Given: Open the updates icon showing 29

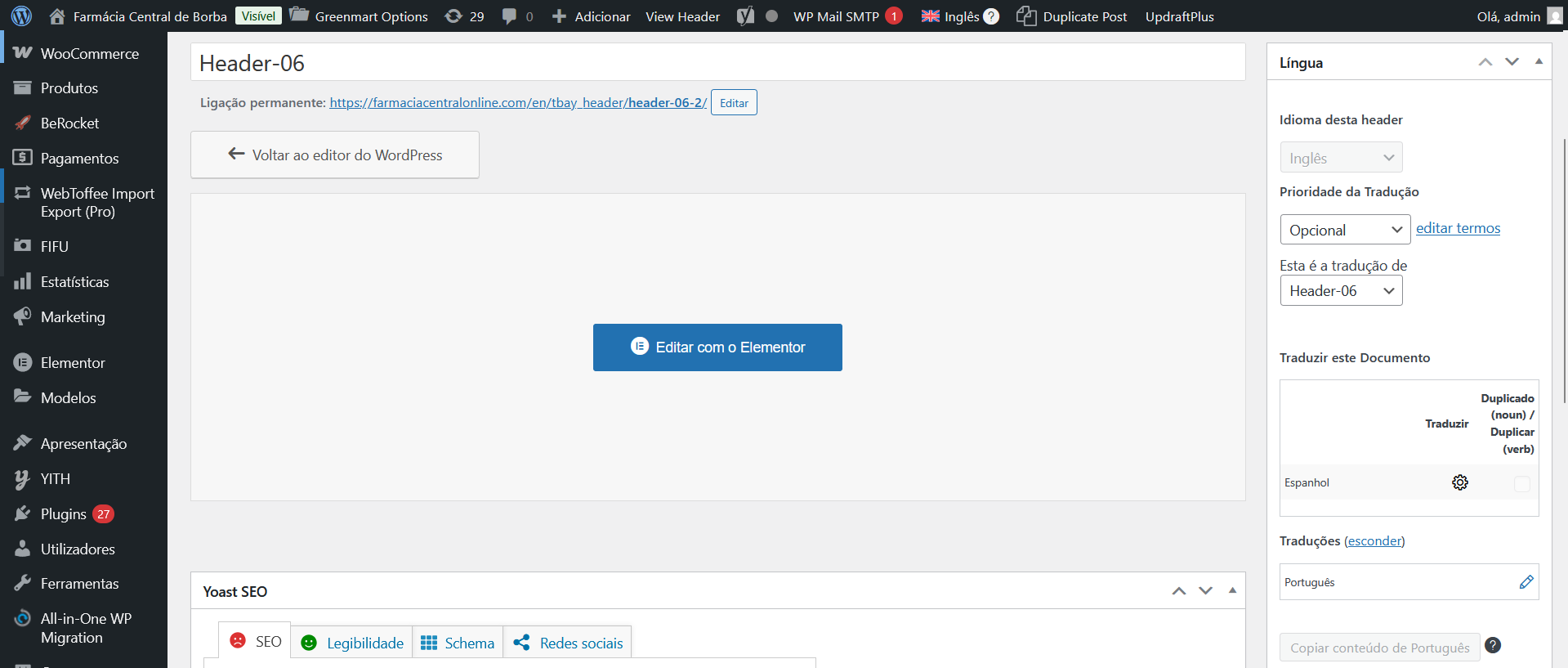Looking at the screenshot, I should coord(453,16).
